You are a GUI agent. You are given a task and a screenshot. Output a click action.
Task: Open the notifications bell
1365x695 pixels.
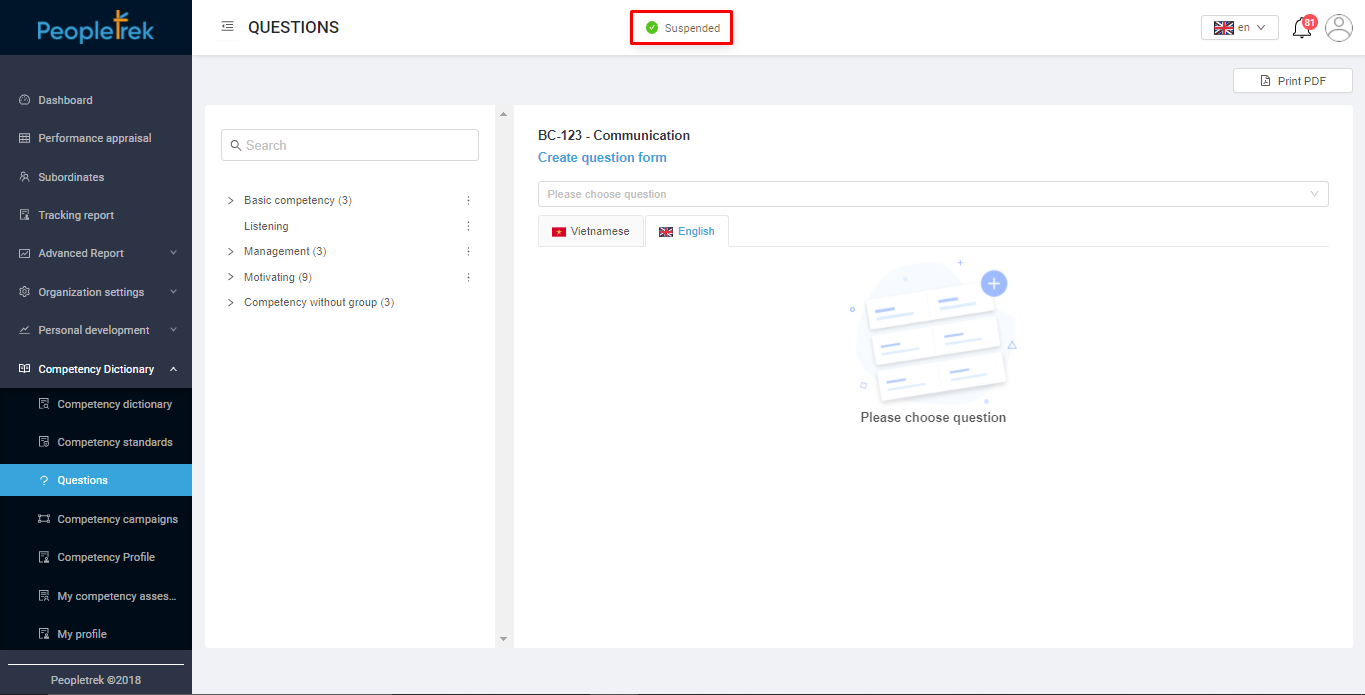coord(1302,28)
